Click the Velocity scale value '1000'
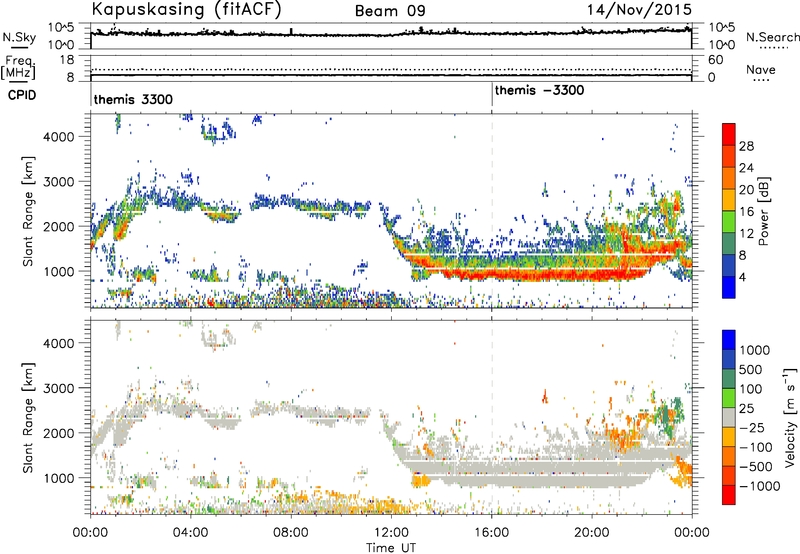Image resolution: width=800 pixels, height=554 pixels. click(x=755, y=350)
